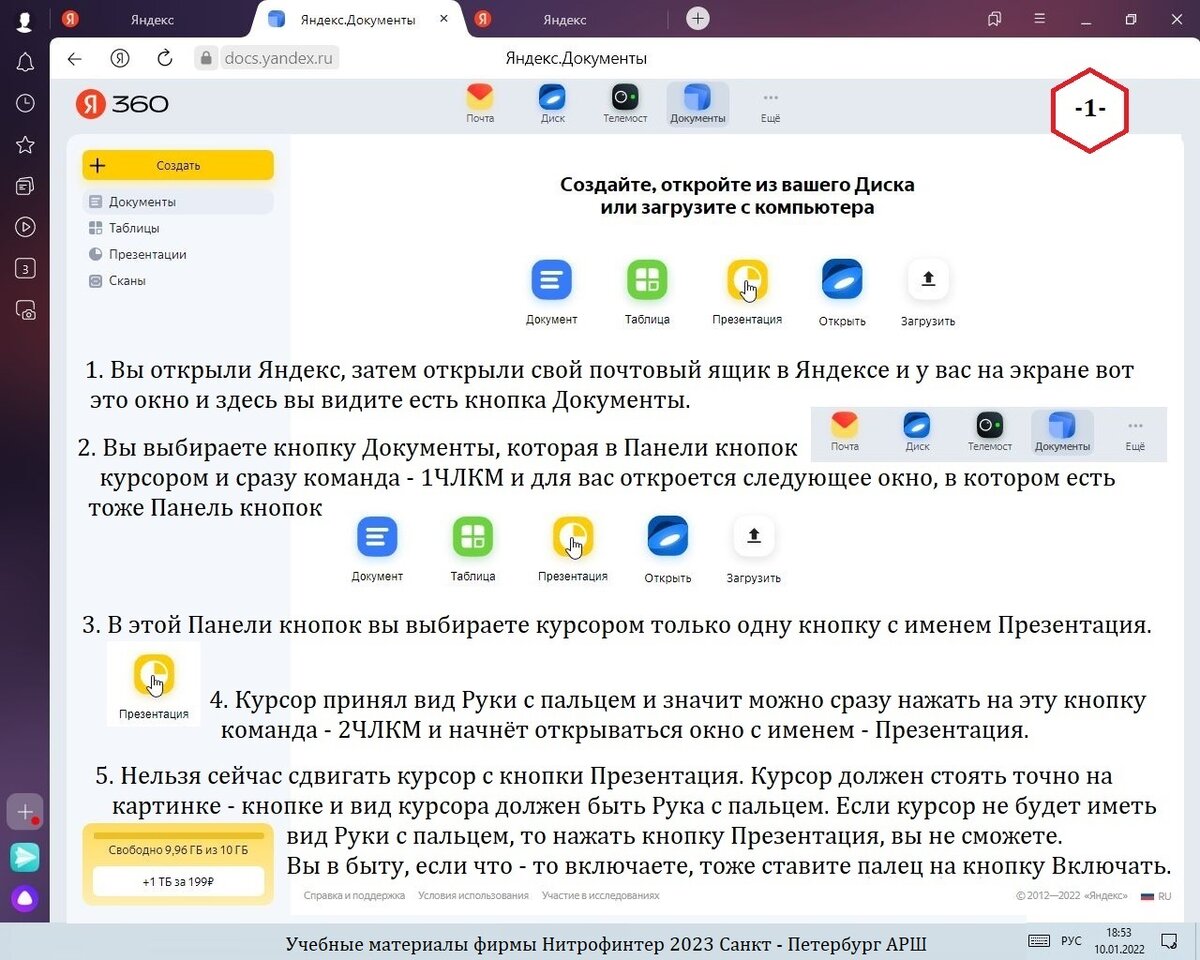Select Таблицы in the left sidebar
1200x960 pixels.
click(x=134, y=228)
